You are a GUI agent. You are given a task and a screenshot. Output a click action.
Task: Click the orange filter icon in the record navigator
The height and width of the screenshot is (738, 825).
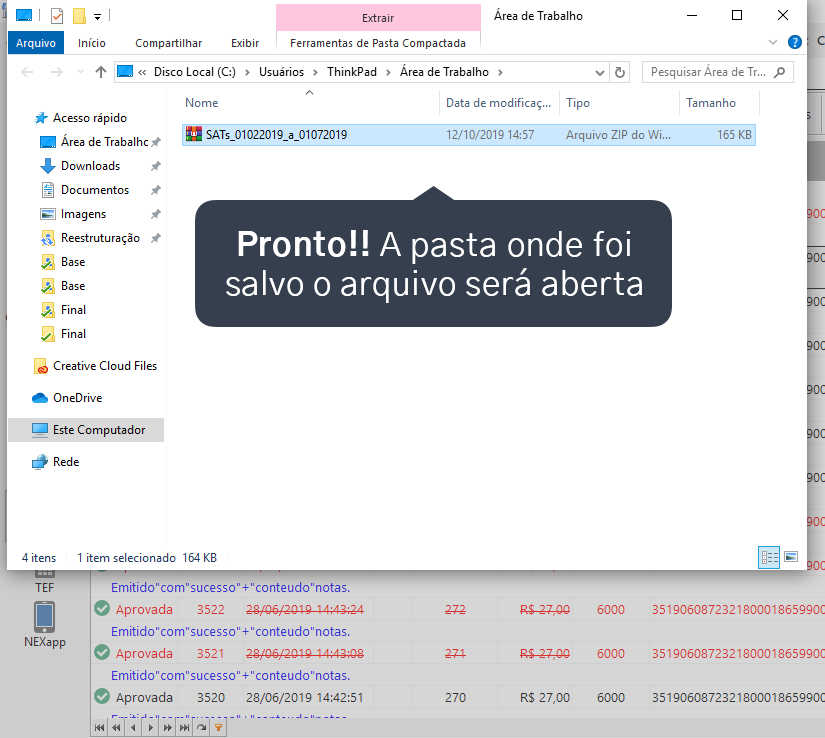pos(218,727)
